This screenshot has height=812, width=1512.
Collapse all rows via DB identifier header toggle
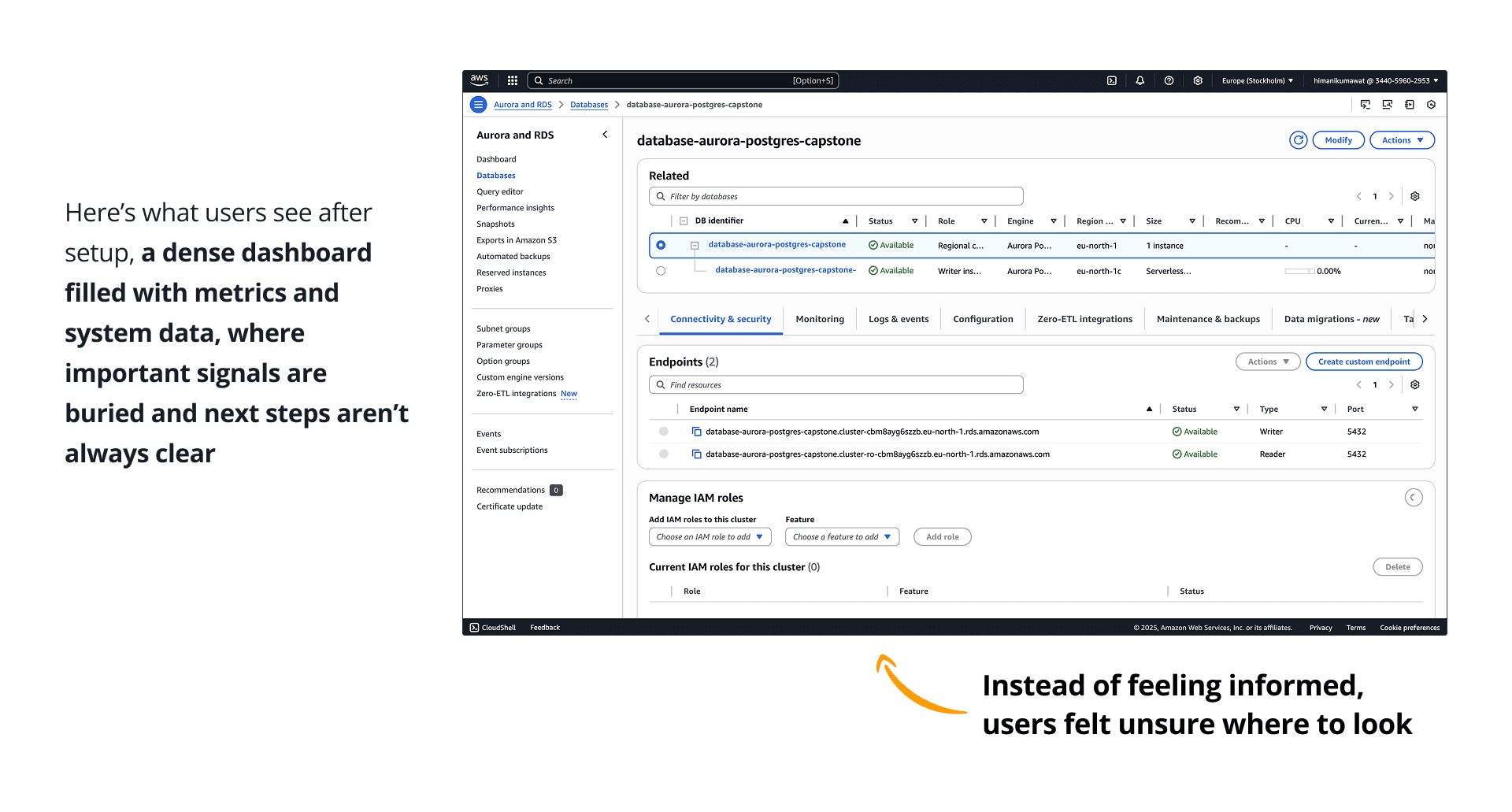(684, 221)
